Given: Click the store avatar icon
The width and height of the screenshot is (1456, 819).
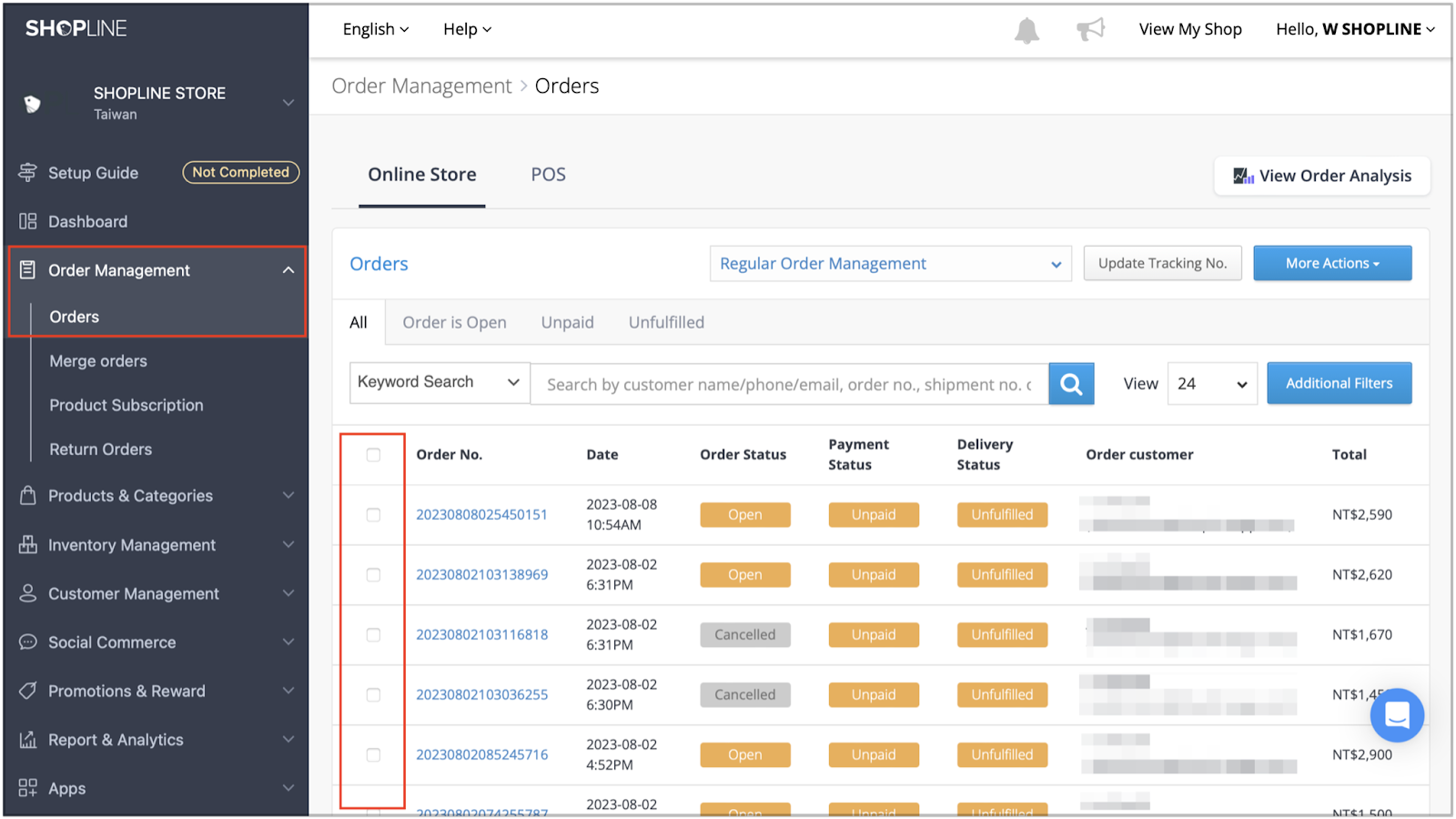Looking at the screenshot, I should 33,104.
